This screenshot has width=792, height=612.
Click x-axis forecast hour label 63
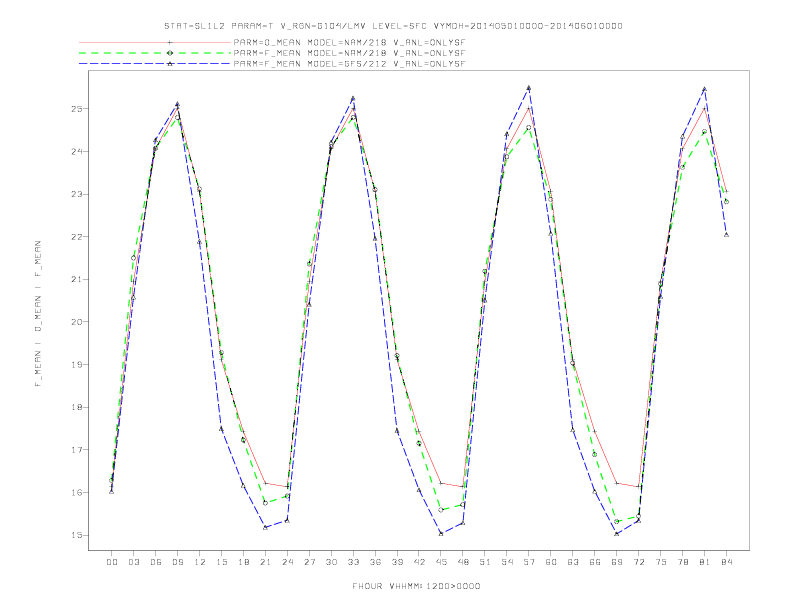[573, 562]
